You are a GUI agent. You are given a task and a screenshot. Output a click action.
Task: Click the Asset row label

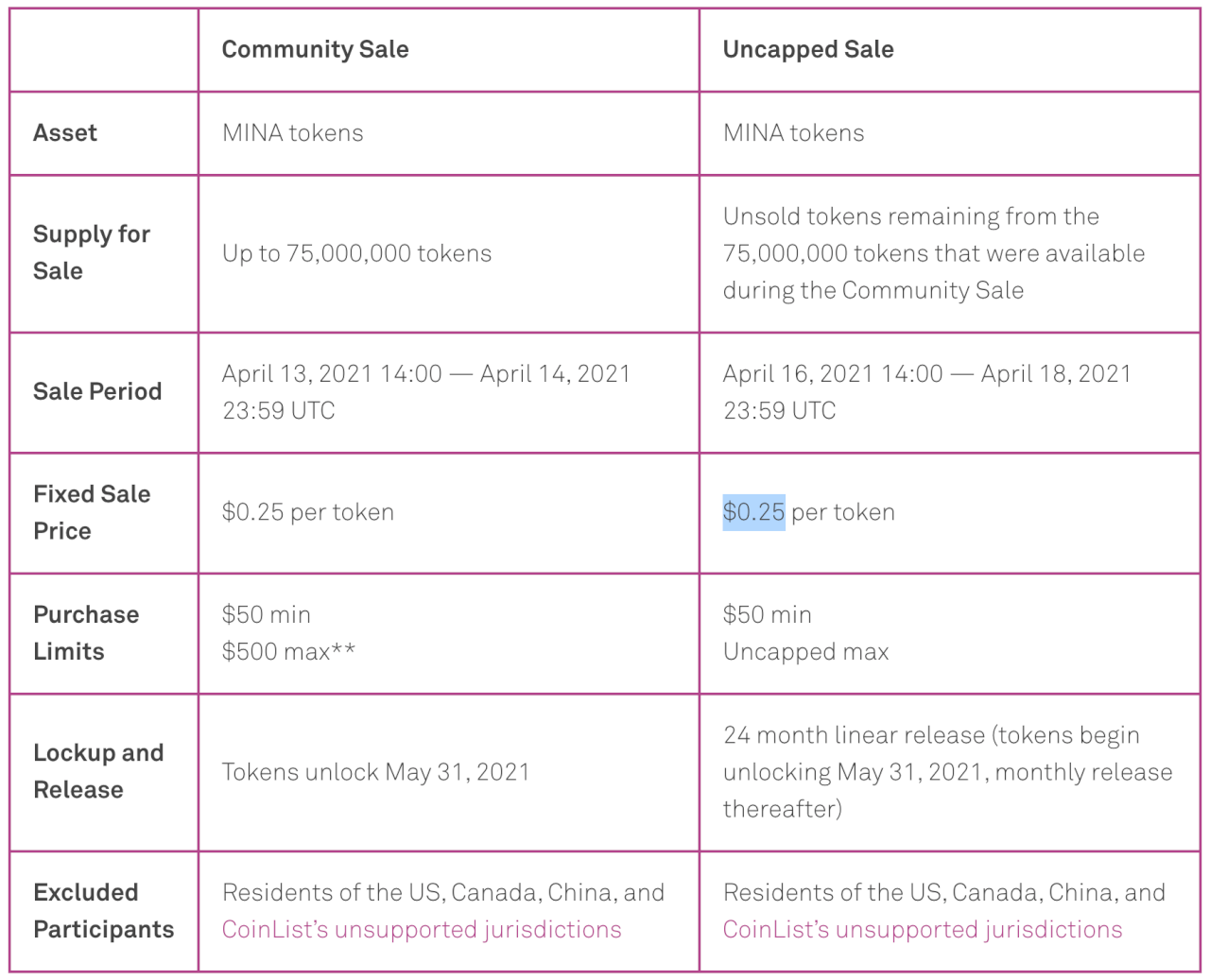click(x=65, y=133)
